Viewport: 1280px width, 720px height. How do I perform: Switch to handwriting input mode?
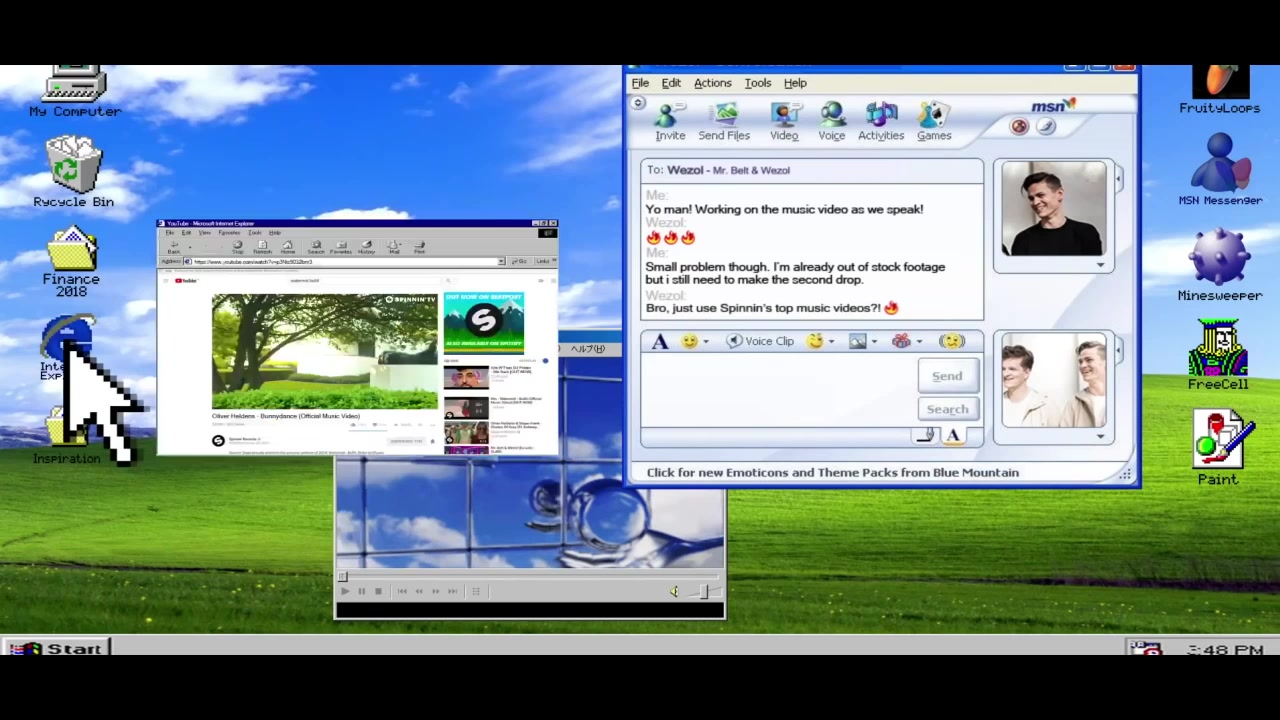click(x=925, y=435)
